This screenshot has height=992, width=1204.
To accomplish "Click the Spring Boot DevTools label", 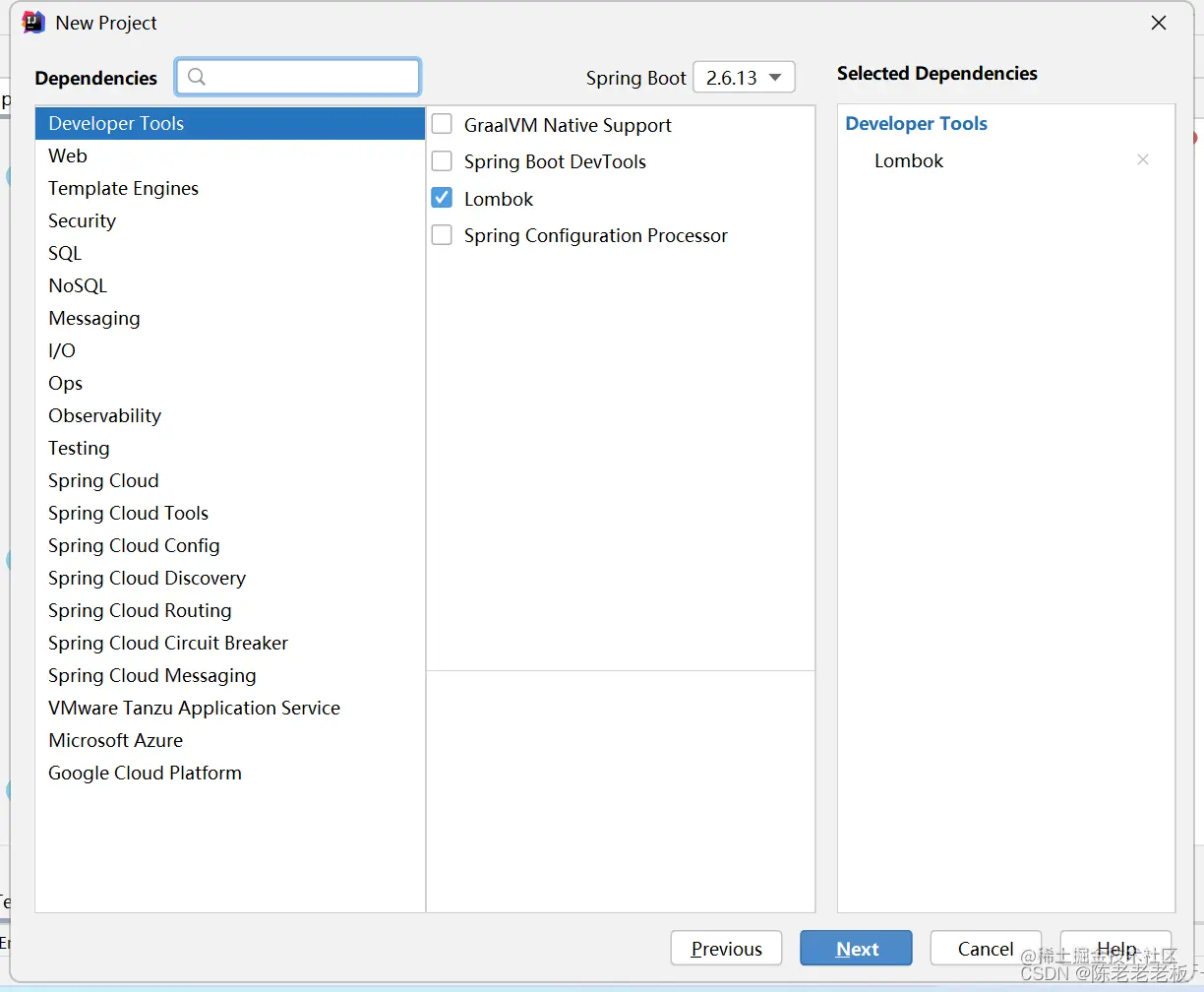I will coord(555,161).
